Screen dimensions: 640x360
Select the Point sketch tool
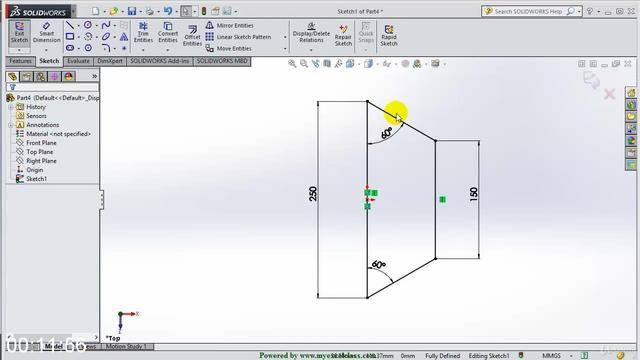coord(124,48)
